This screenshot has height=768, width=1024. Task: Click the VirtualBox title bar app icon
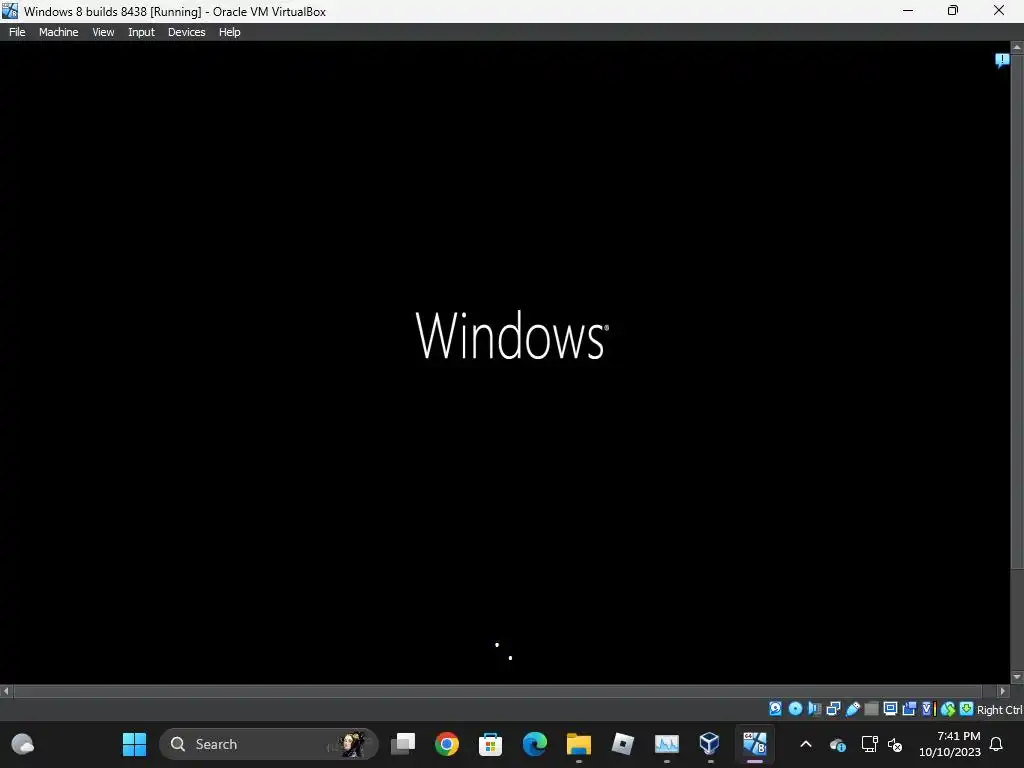point(10,11)
